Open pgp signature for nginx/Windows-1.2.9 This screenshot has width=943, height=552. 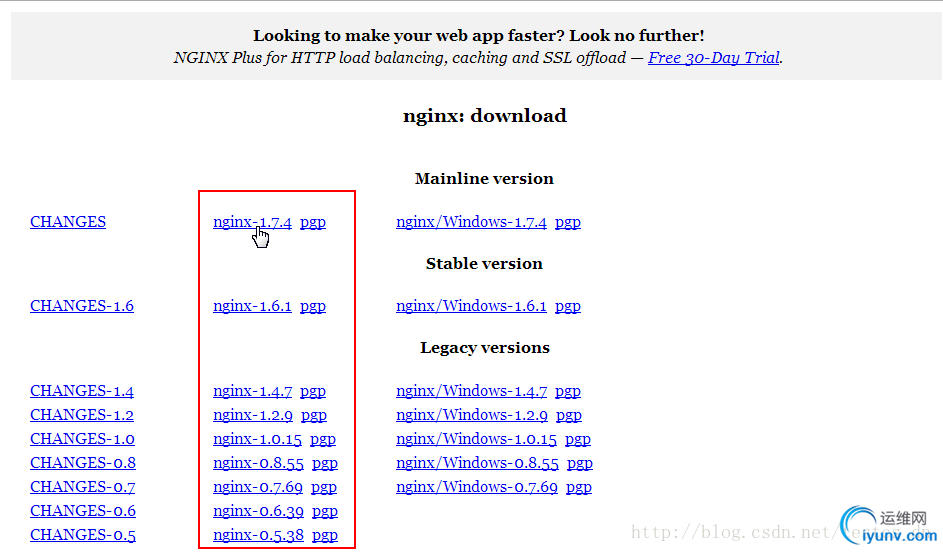click(569, 416)
